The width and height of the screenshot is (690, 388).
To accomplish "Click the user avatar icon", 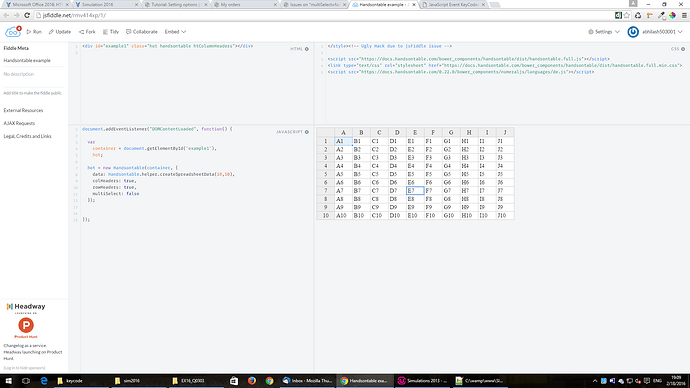I will [633, 32].
